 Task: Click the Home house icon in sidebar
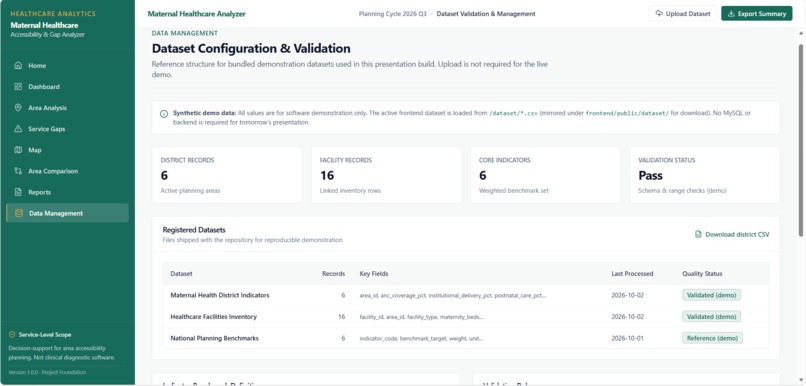[19, 66]
